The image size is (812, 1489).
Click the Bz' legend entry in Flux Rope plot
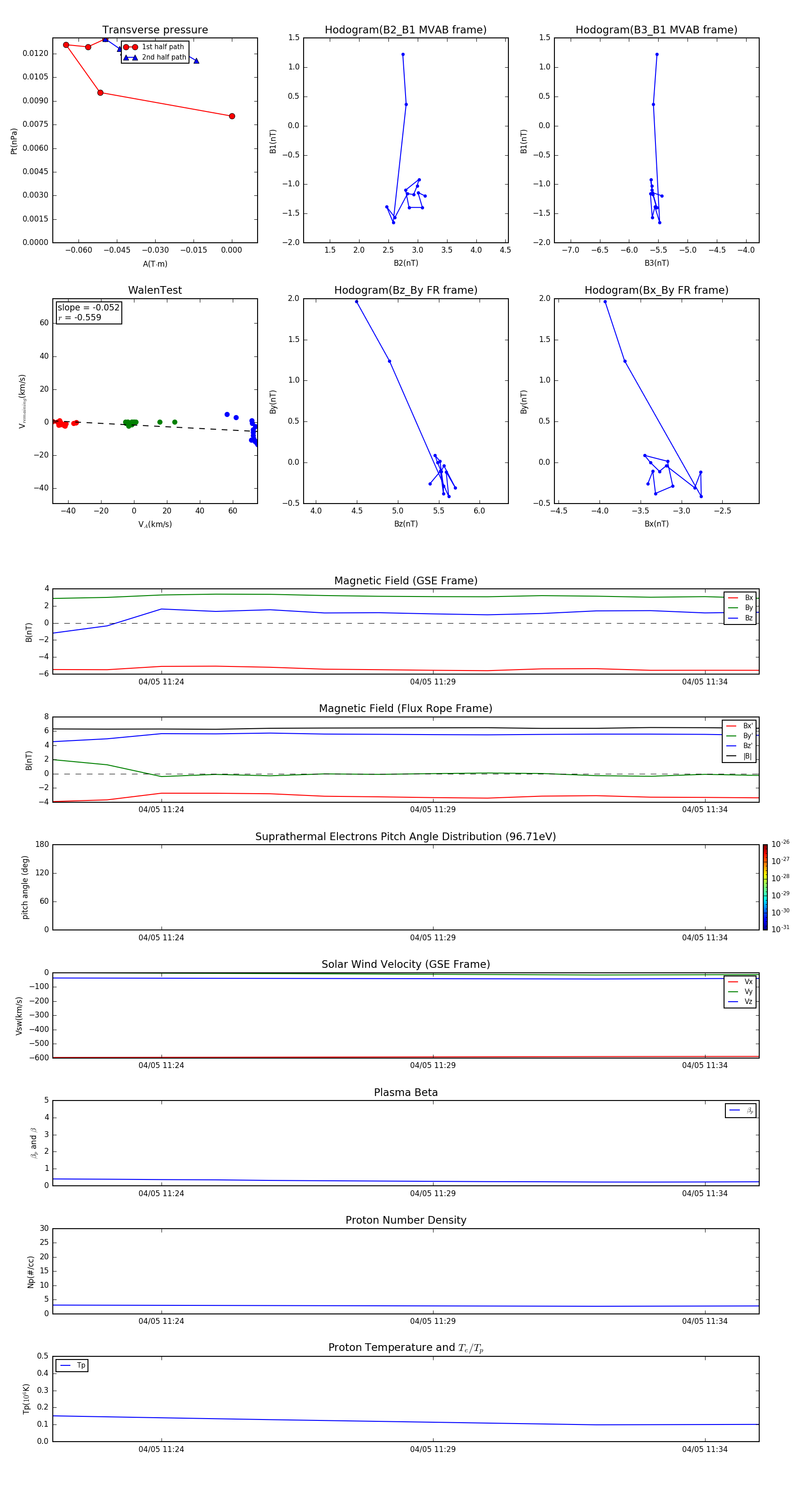tap(739, 746)
